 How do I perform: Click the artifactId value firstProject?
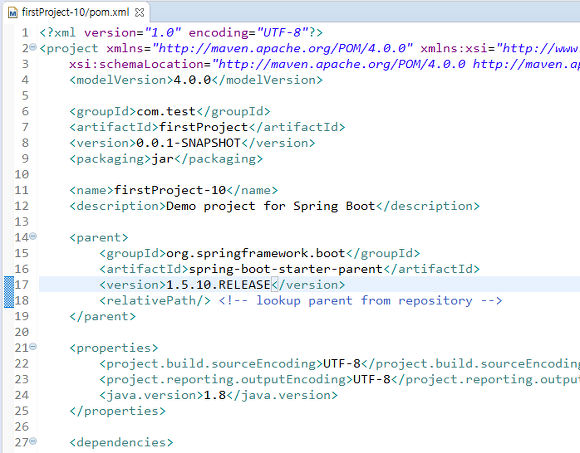tap(203, 127)
